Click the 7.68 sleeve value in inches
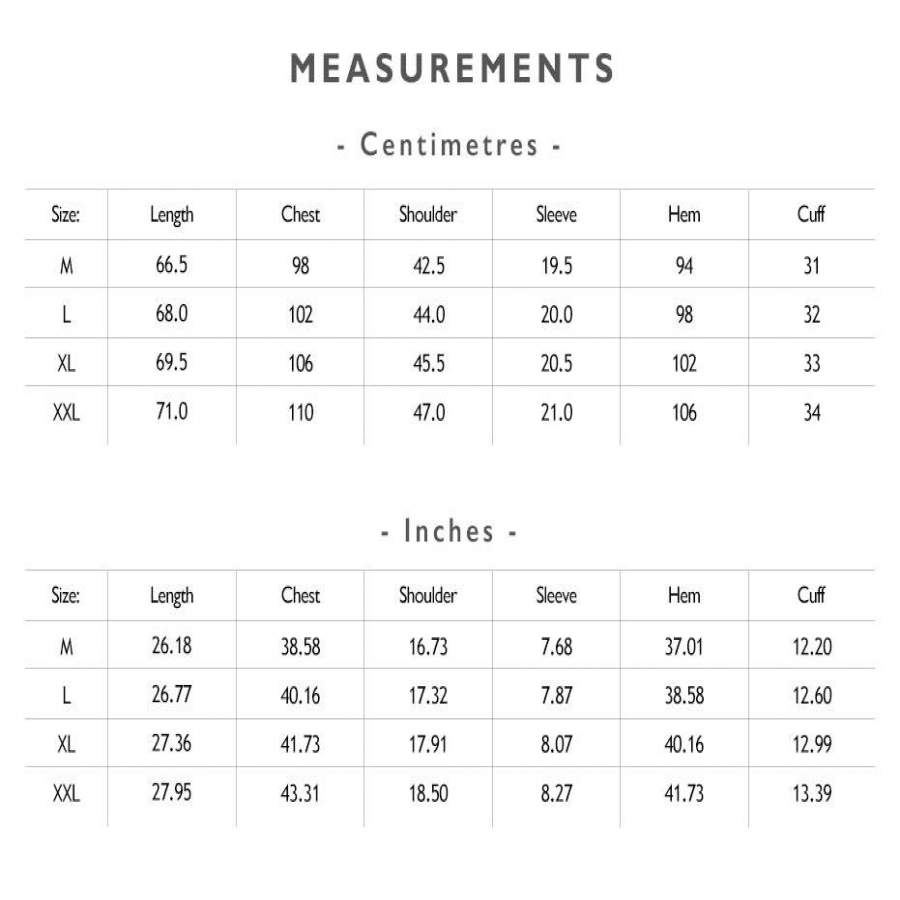 coord(556,646)
